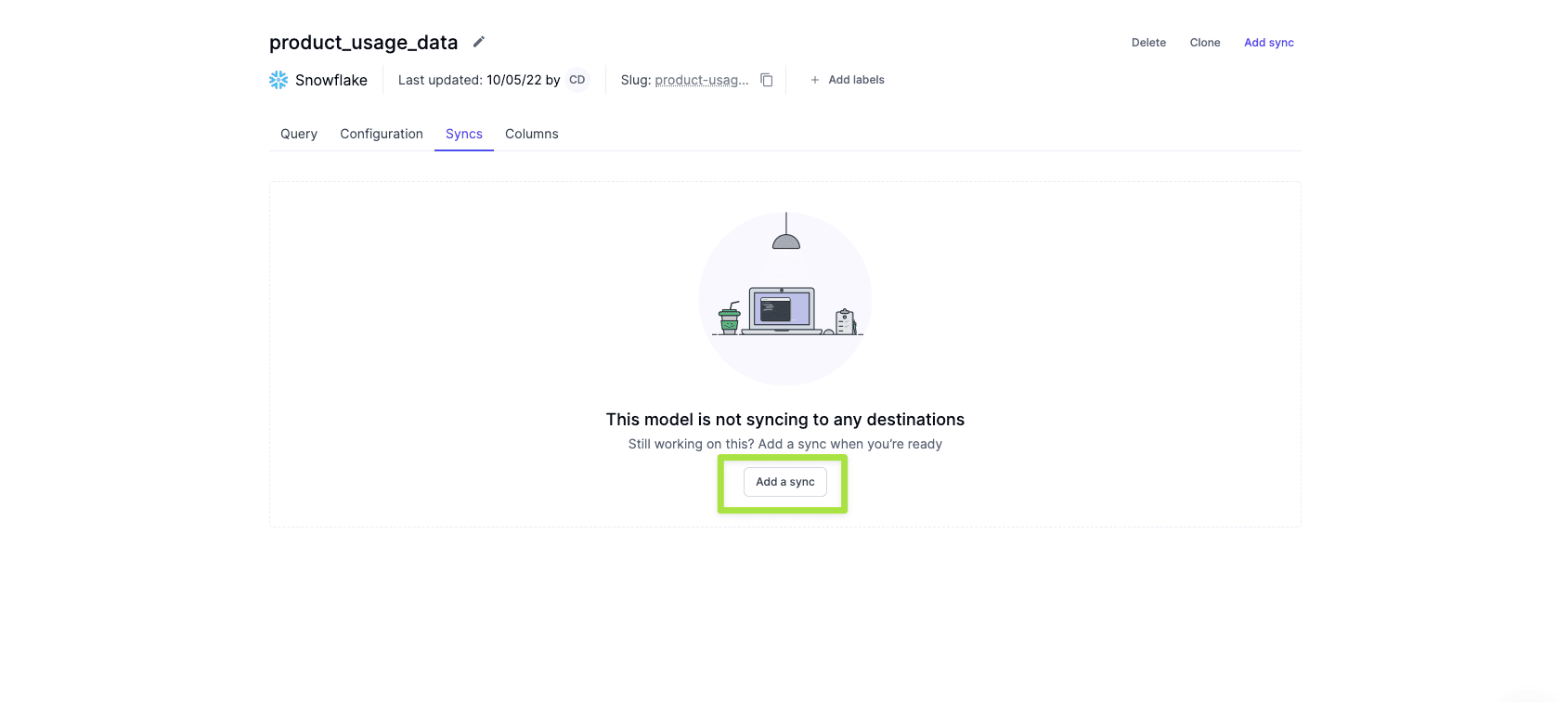Click the laptop illustration in empty state
The height and width of the screenshot is (702, 1568).
pos(782,309)
